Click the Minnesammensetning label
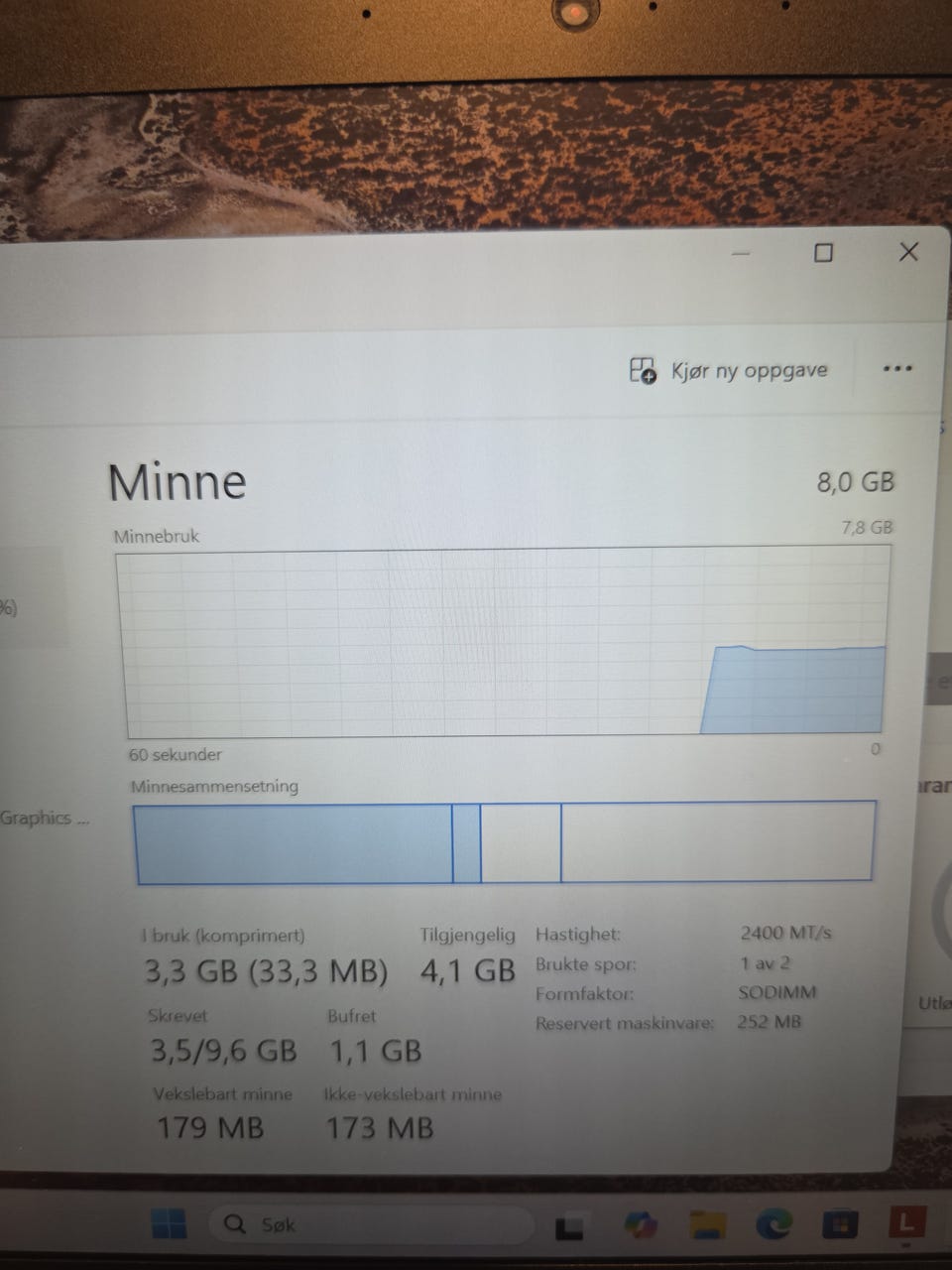952x1270 pixels. [x=214, y=786]
